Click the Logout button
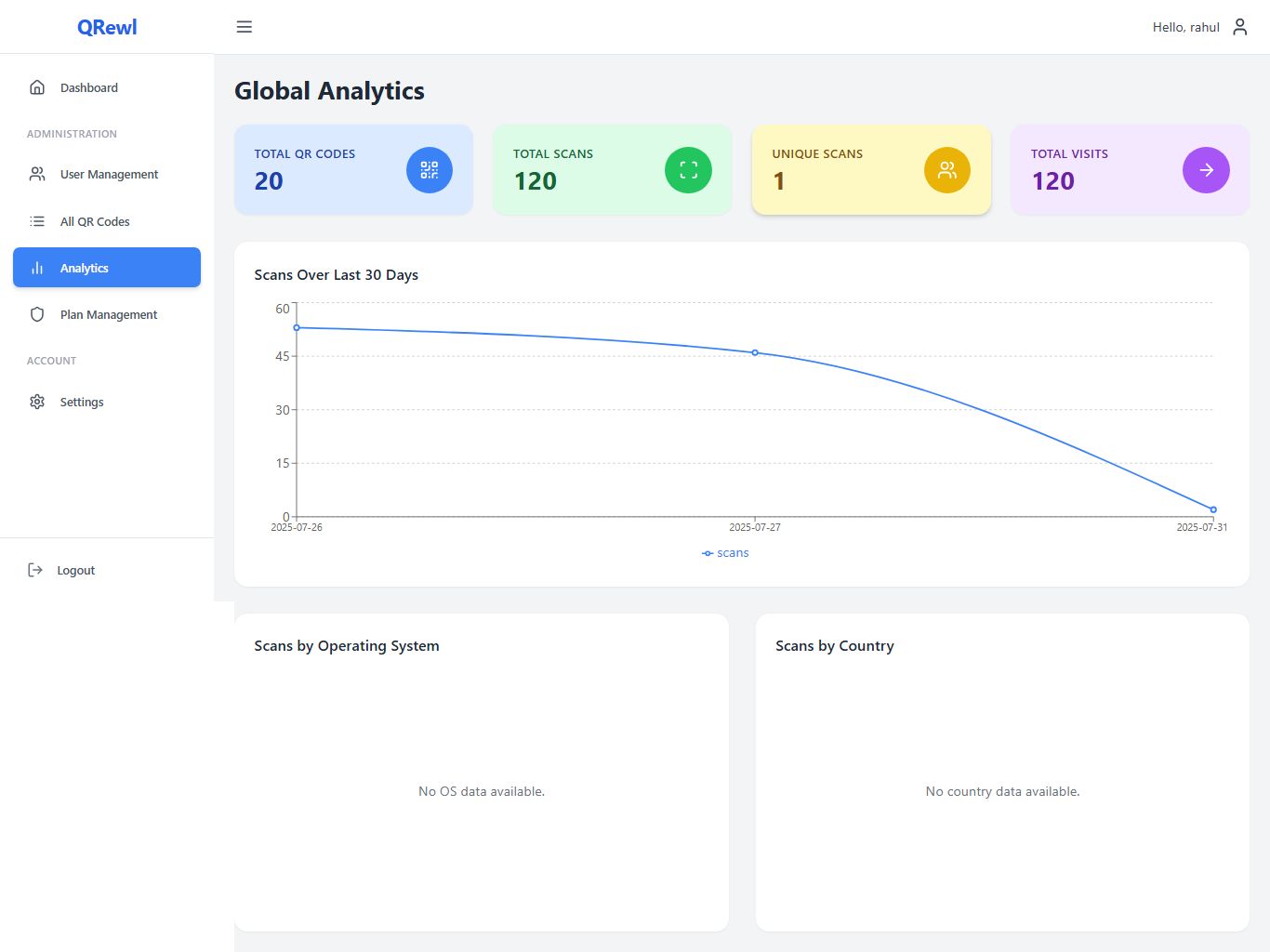Image resolution: width=1270 pixels, height=952 pixels. click(74, 570)
